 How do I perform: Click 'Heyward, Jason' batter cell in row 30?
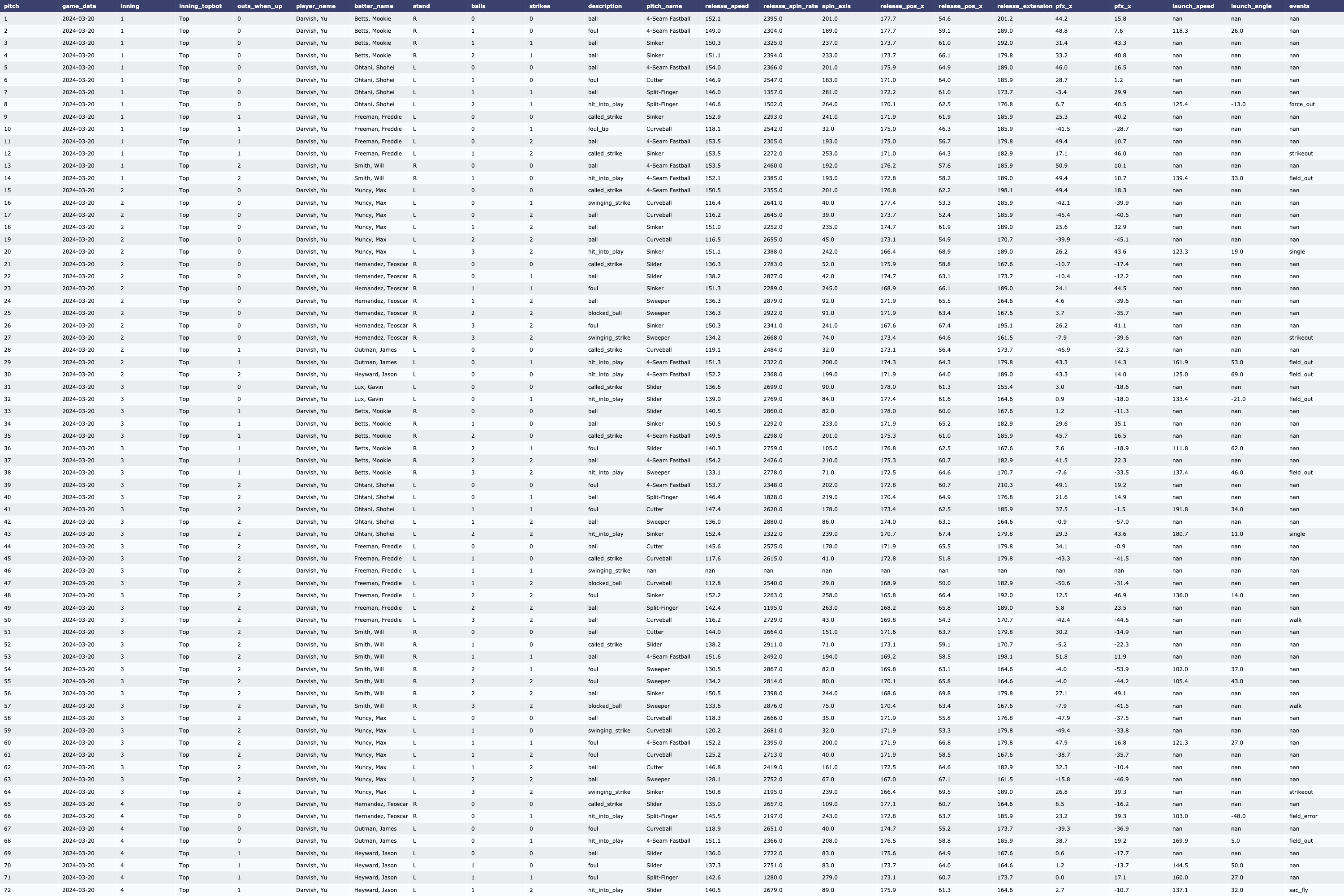(375, 375)
